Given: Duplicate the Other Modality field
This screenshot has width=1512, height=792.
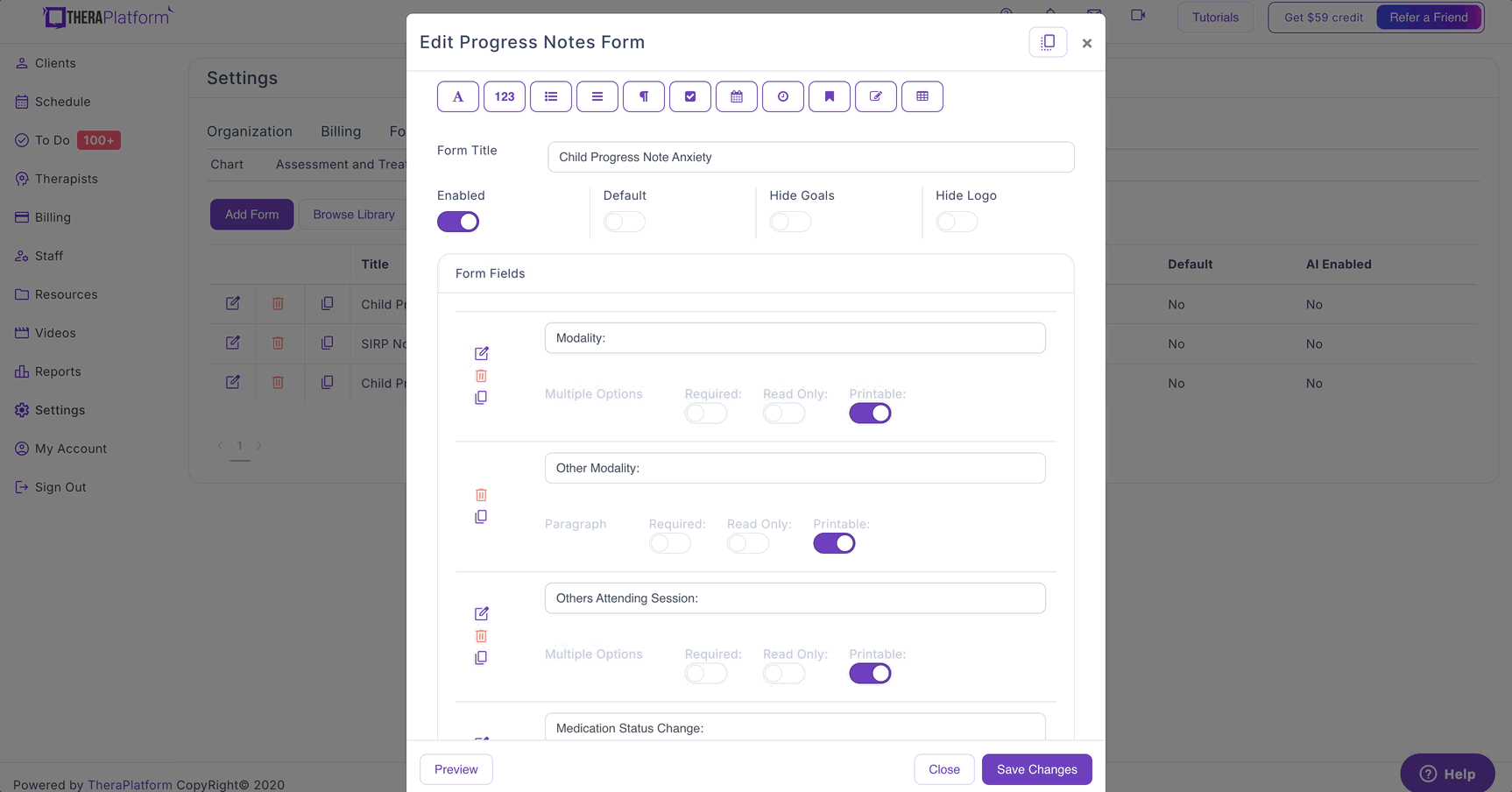Looking at the screenshot, I should point(481,517).
